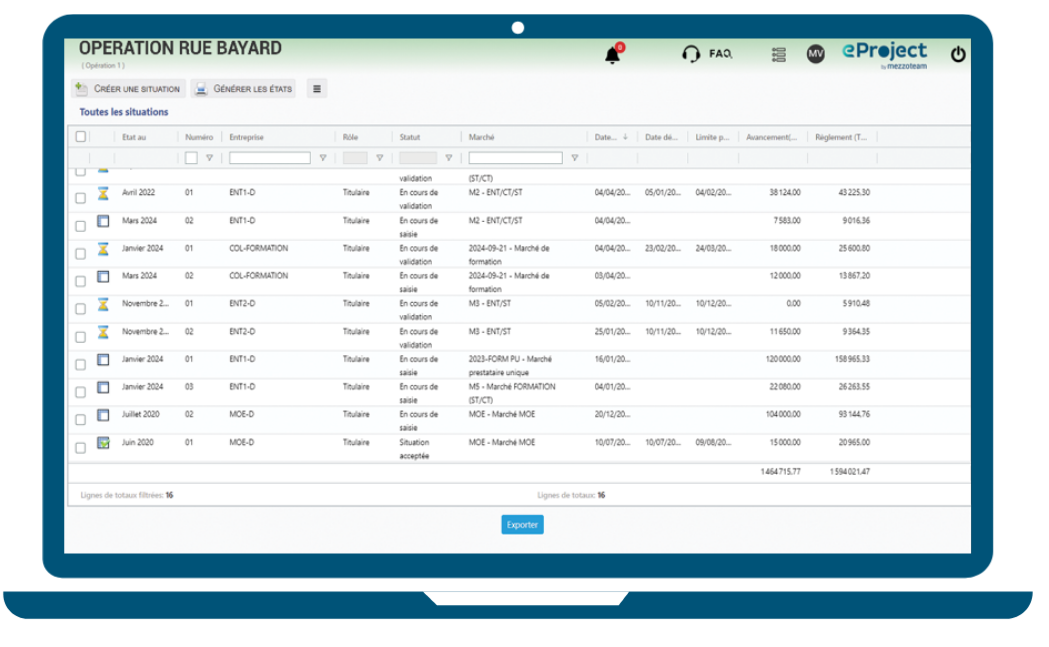Click Créer une situation button

(x=128, y=88)
